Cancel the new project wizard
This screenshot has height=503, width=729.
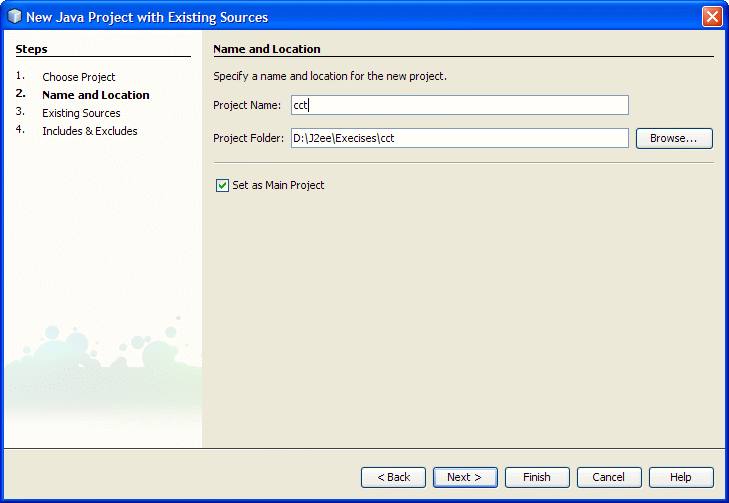coord(609,477)
